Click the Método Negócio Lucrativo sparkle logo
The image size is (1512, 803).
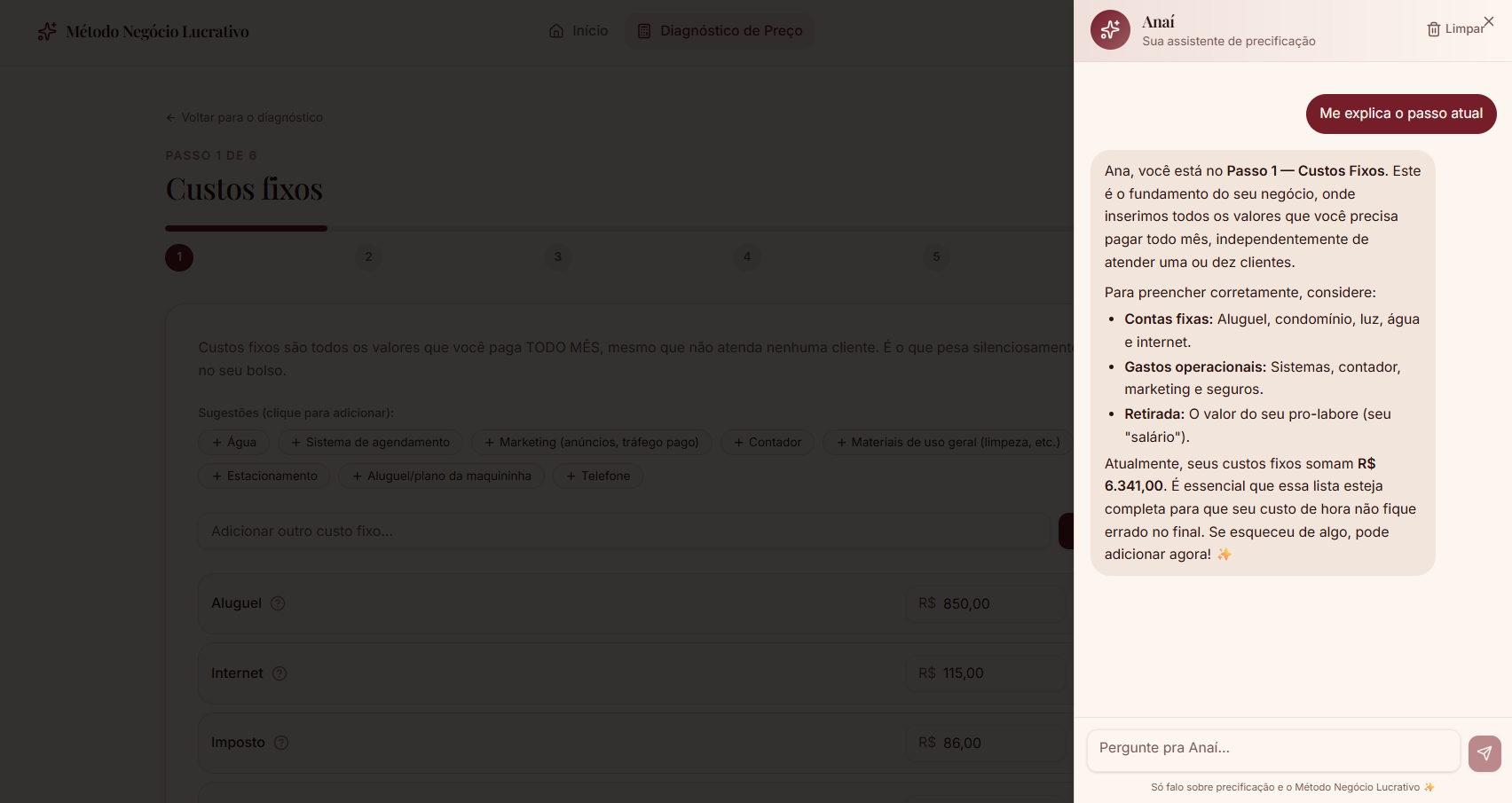coord(46,30)
